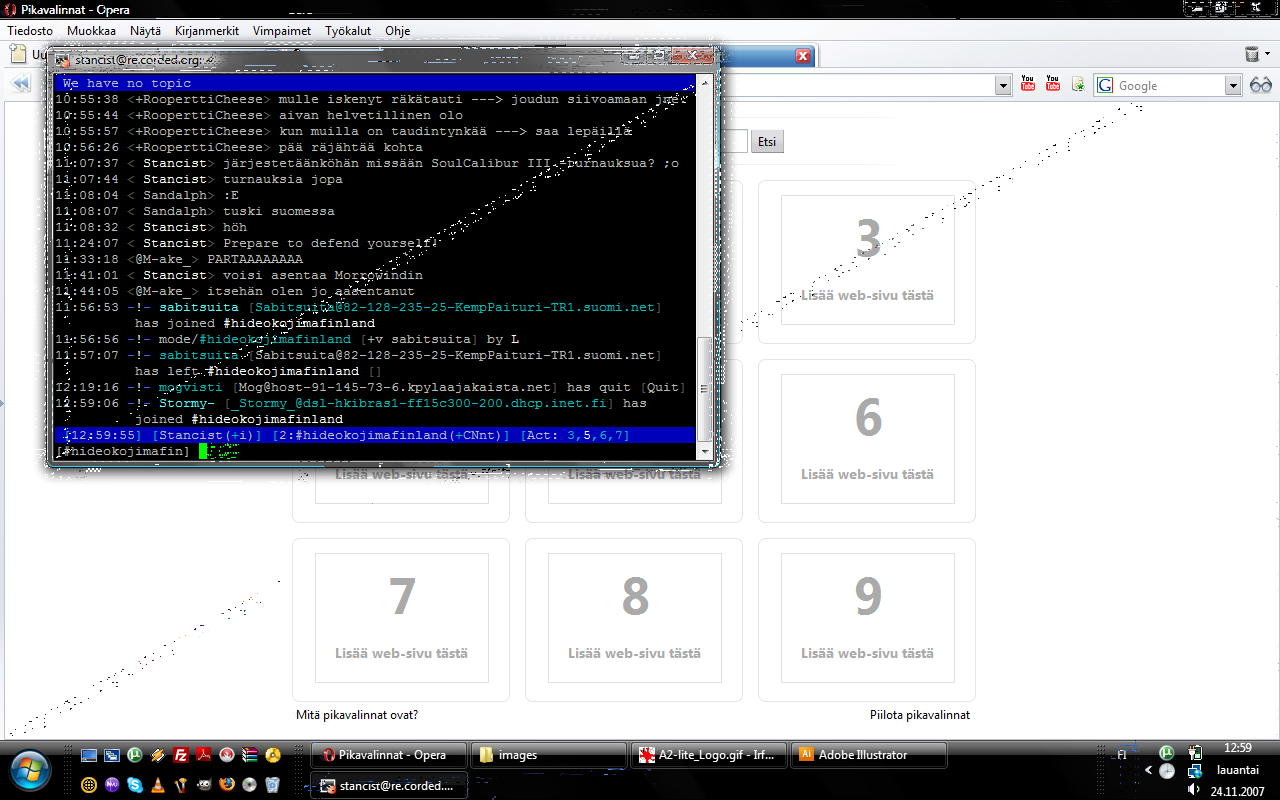Launch FileZilla from quick launch
Image resolution: width=1280 pixels, height=800 pixels.
[x=182, y=755]
